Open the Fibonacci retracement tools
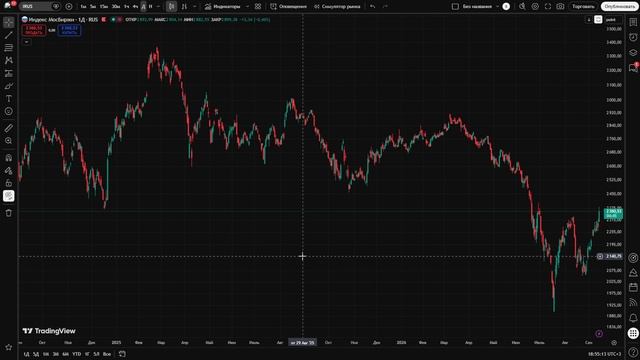Image resolution: width=640 pixels, height=360 pixels. 9,48
